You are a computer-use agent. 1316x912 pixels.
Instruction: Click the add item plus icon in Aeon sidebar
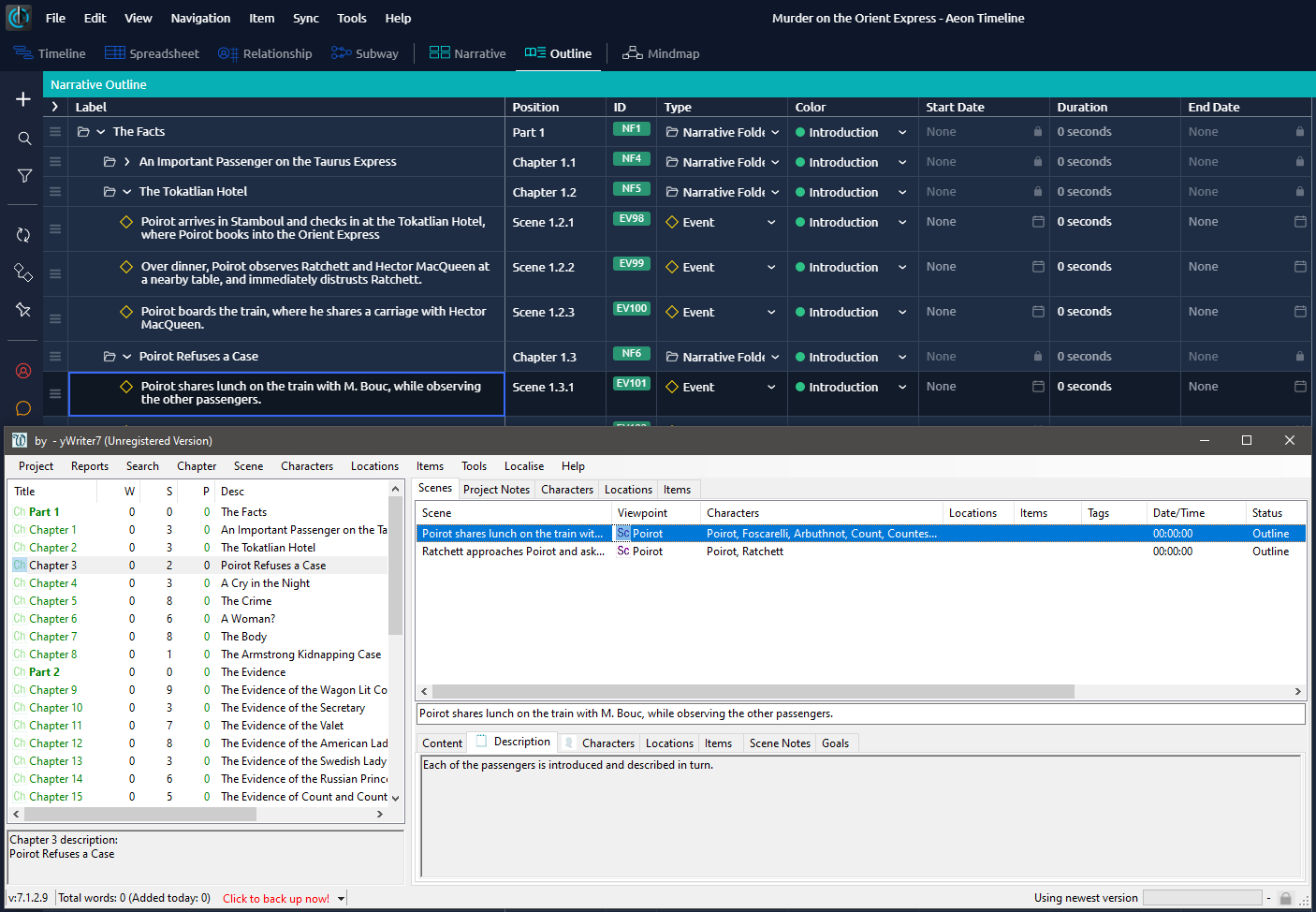(x=23, y=99)
